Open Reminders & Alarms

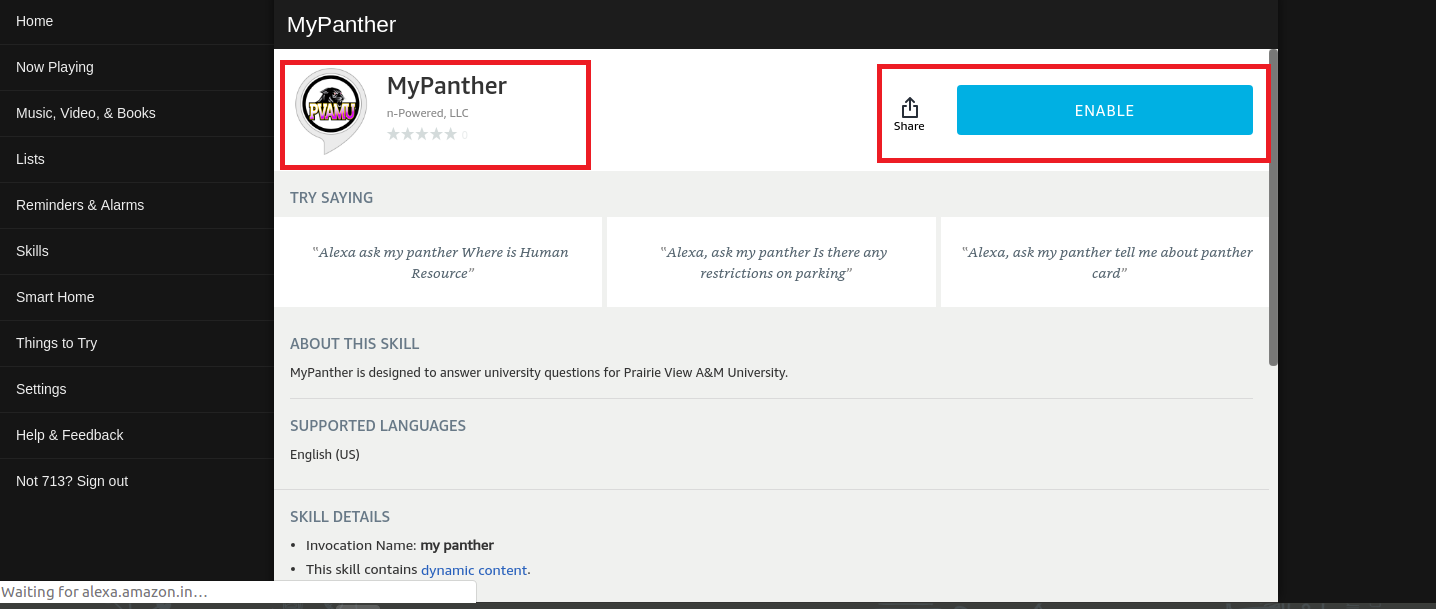click(136, 205)
